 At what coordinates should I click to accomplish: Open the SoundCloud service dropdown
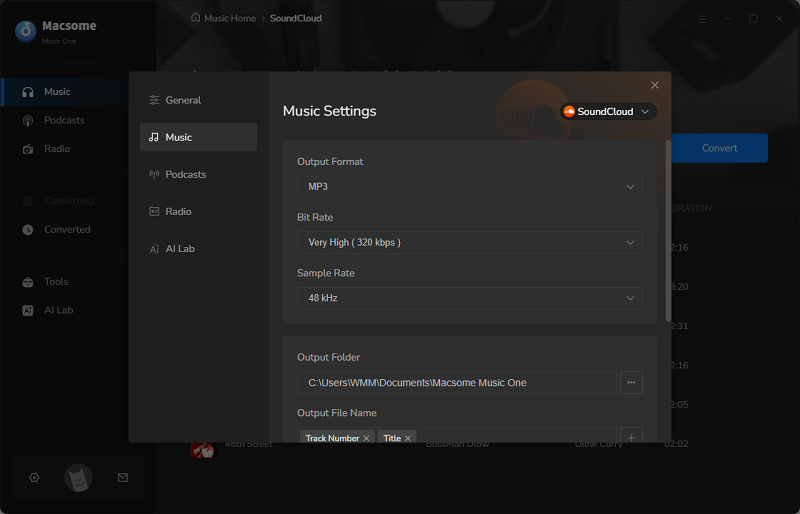click(608, 111)
